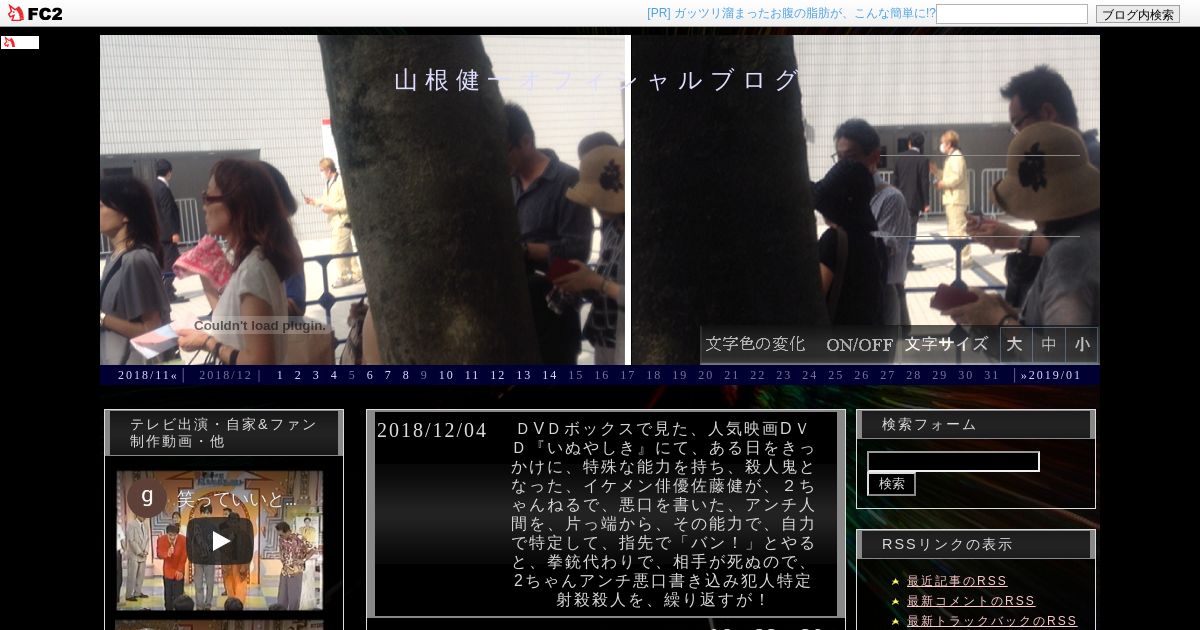Click the テレビ出演・自家&ファン制作動画 header

pos(224,432)
